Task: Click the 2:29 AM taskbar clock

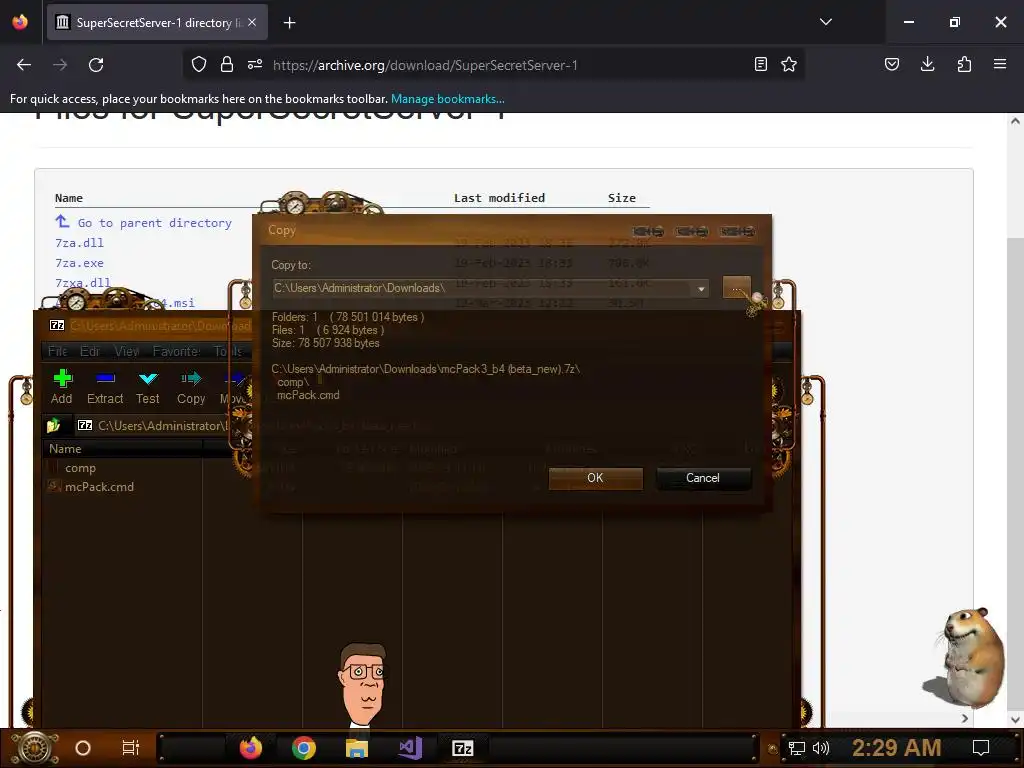Action: coord(897,748)
